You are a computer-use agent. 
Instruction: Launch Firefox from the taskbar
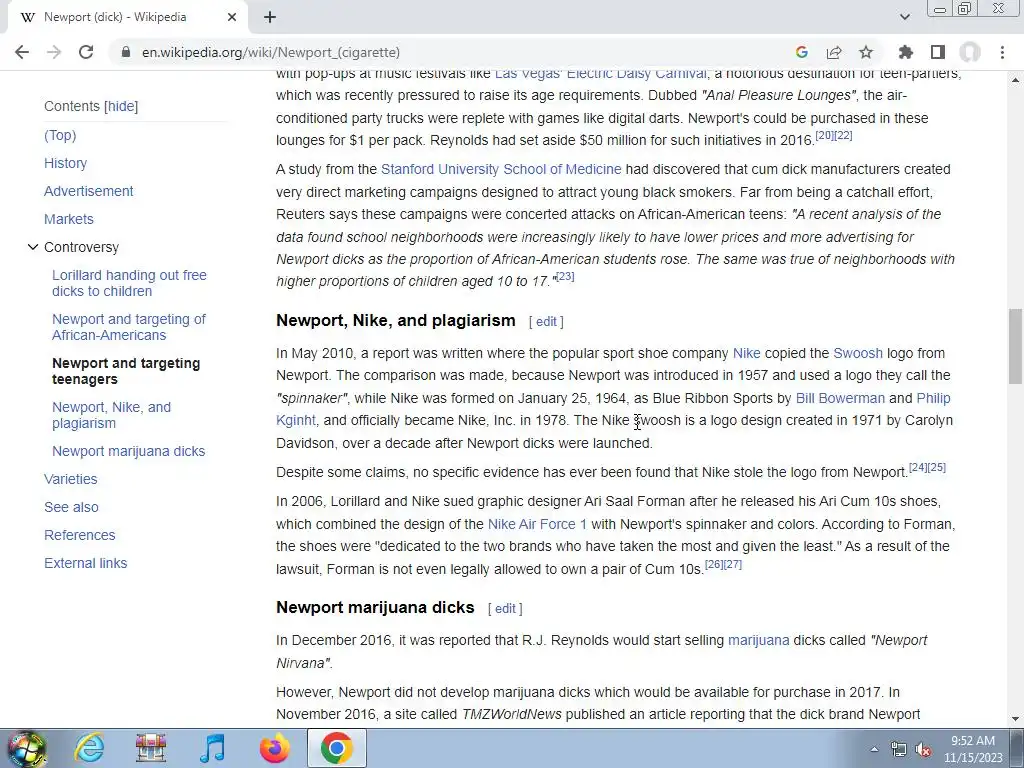pos(274,748)
